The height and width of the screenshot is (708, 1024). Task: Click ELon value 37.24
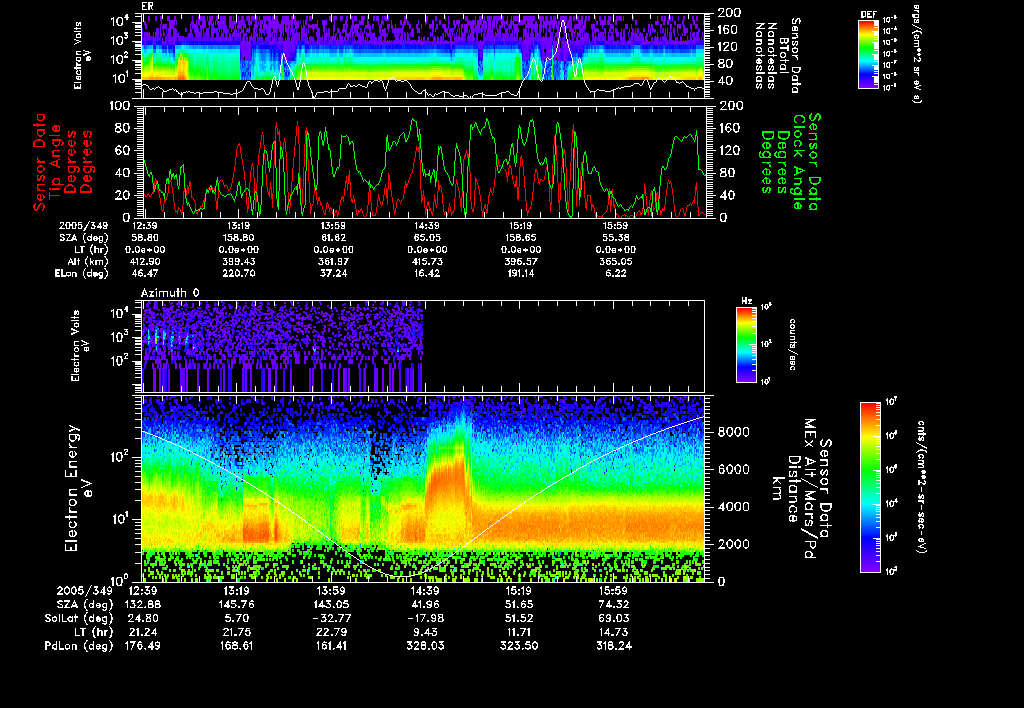333,274
